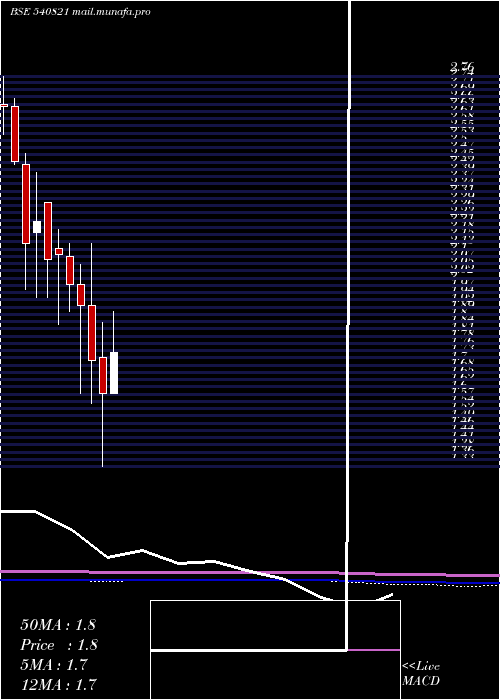Click the '5MA : 1.7' value
Screen dimensions: 500x700
(54, 665)
